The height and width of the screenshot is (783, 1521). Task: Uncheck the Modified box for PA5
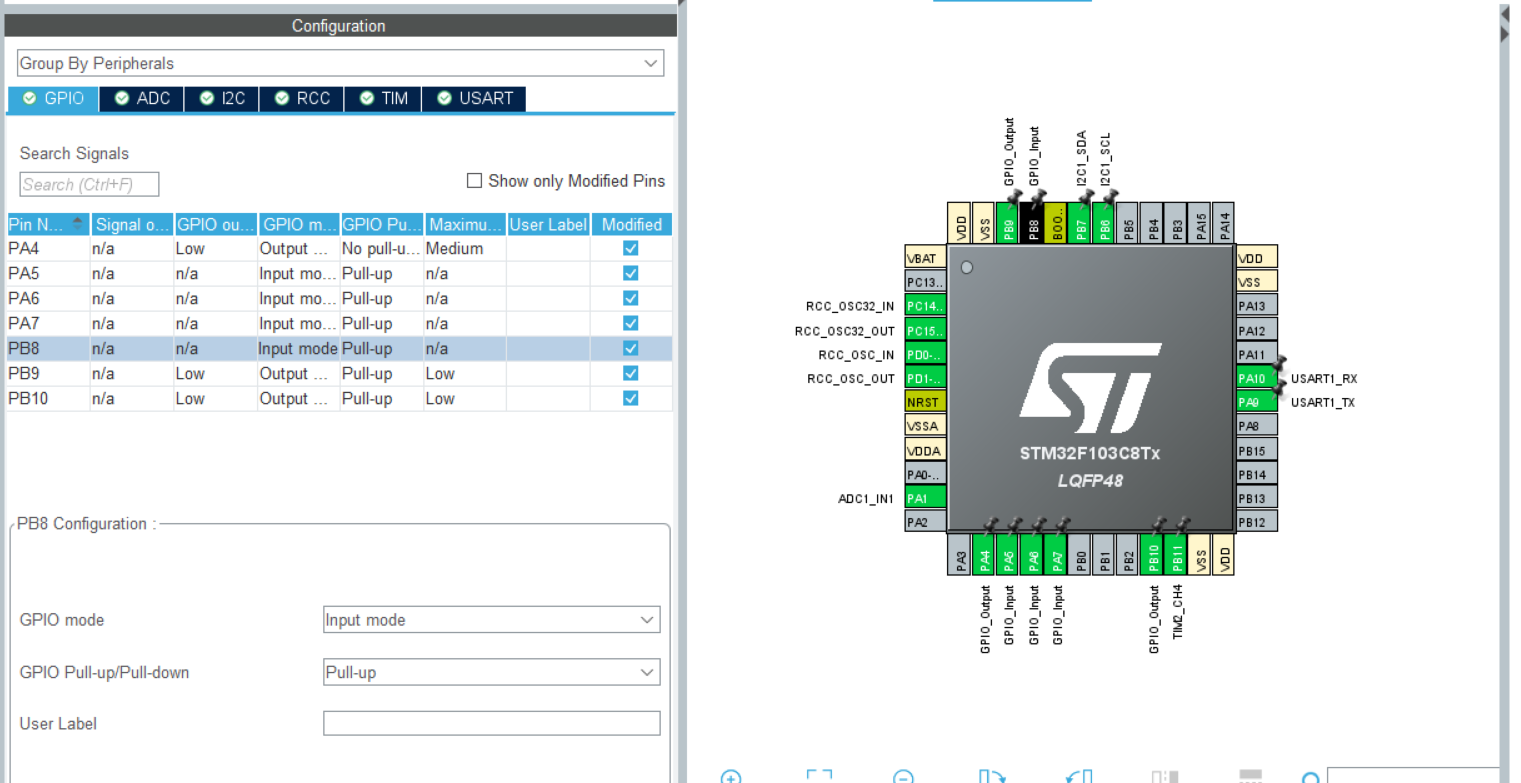point(630,273)
